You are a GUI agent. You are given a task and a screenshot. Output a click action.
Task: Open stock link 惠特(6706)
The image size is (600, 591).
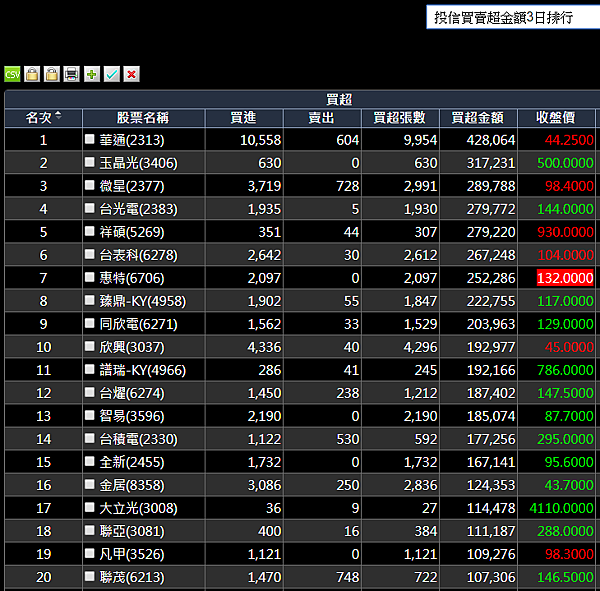[132, 278]
